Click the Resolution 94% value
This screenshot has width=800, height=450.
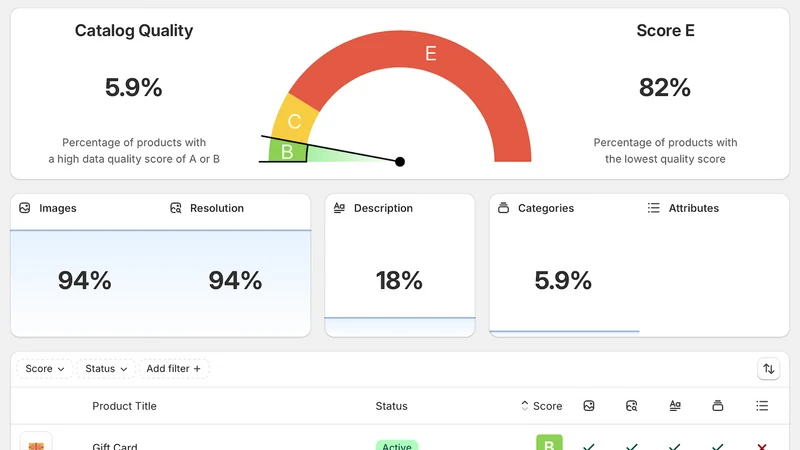[235, 280]
